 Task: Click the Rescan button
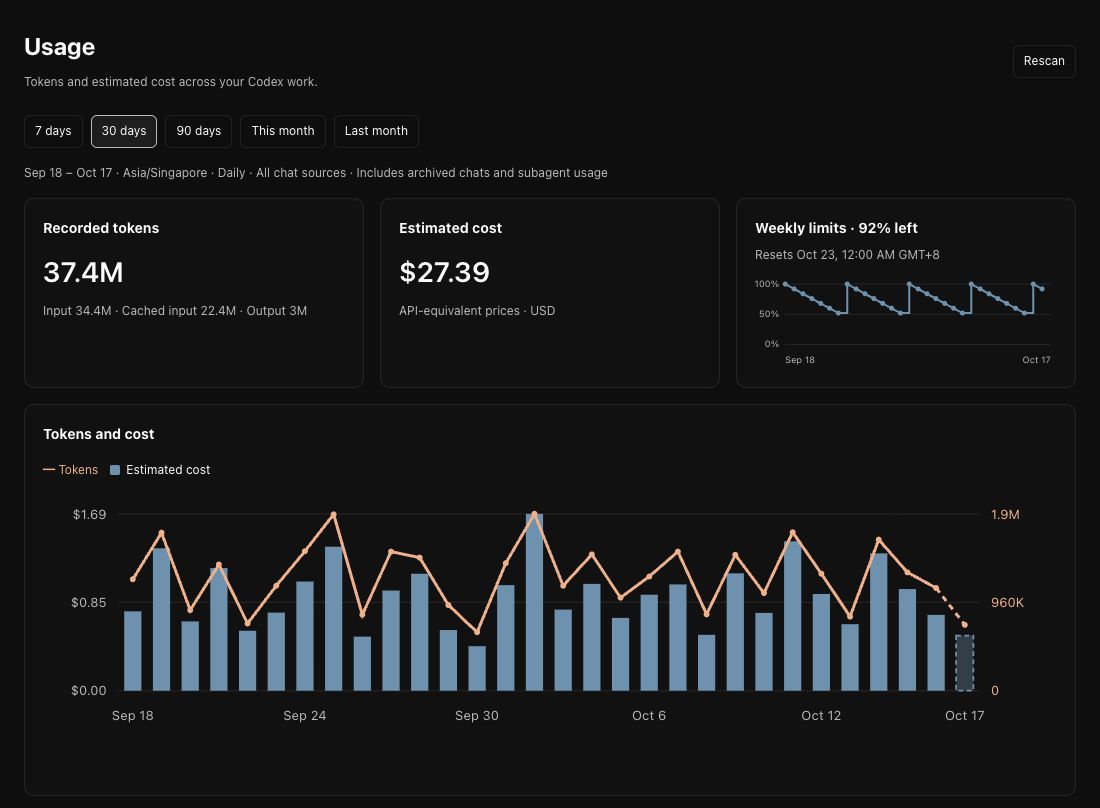[x=1043, y=61]
